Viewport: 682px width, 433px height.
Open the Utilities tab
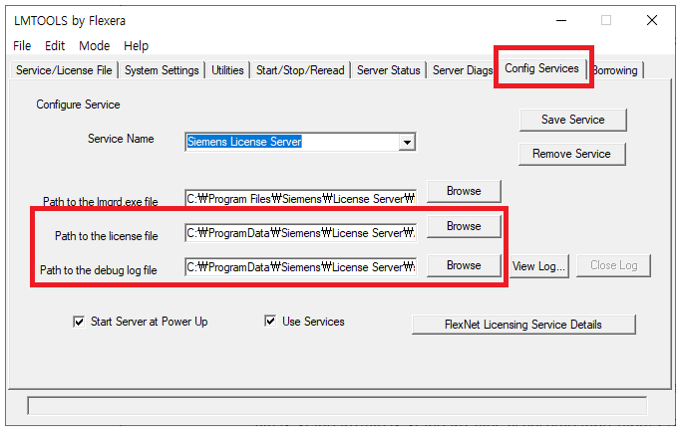(x=227, y=70)
